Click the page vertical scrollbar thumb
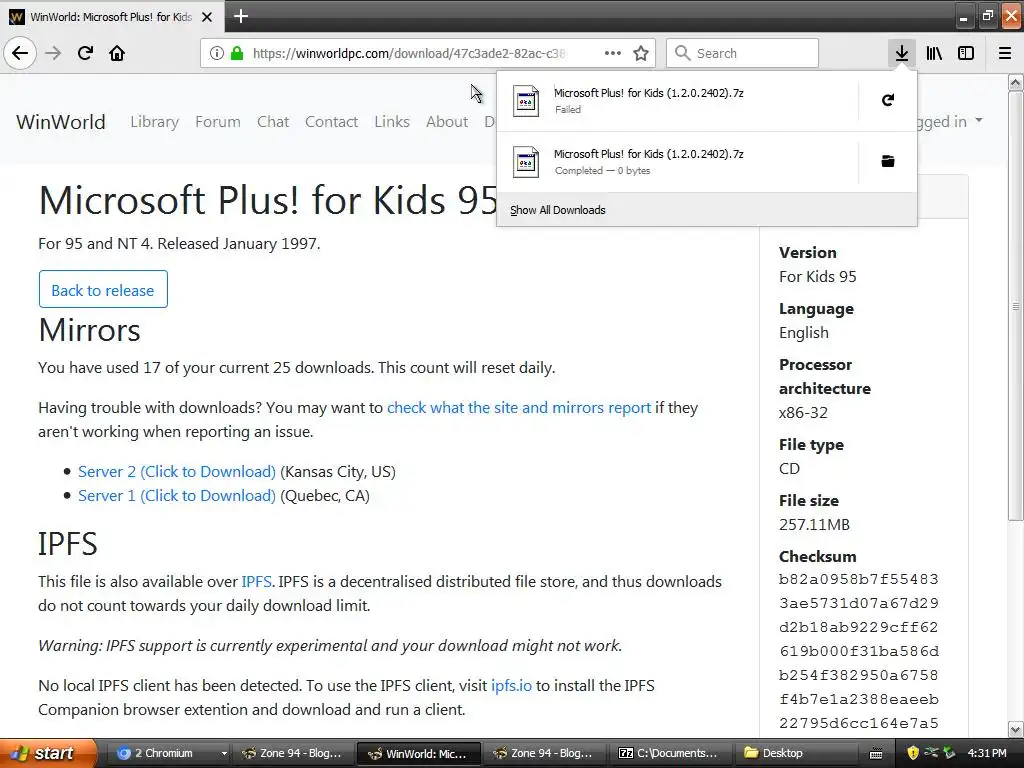 click(1016, 306)
